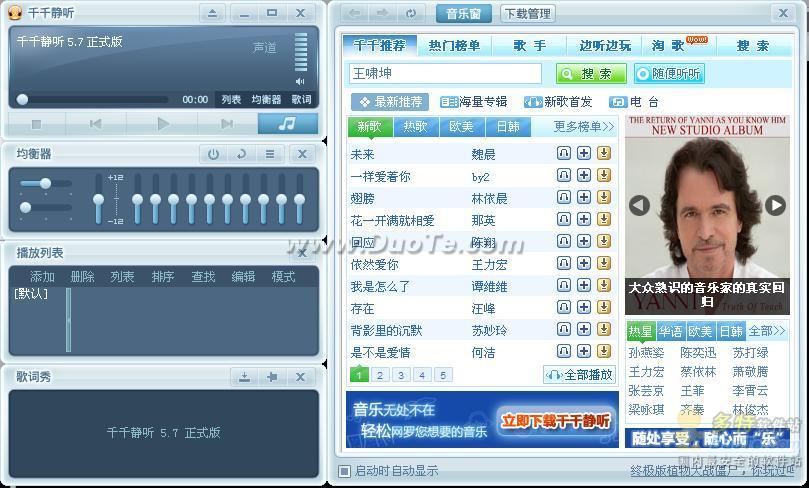Open artist 孙燕姿 link

tap(646, 353)
